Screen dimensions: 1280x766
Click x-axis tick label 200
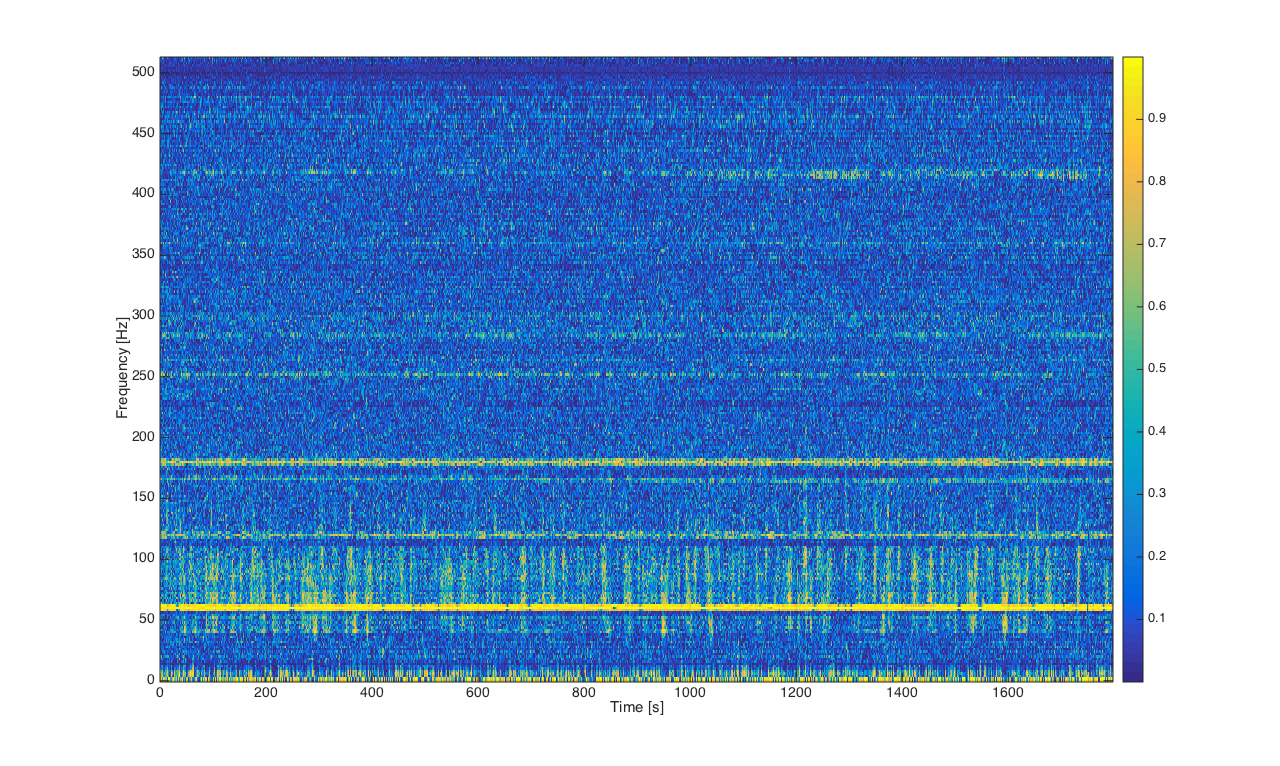point(266,693)
